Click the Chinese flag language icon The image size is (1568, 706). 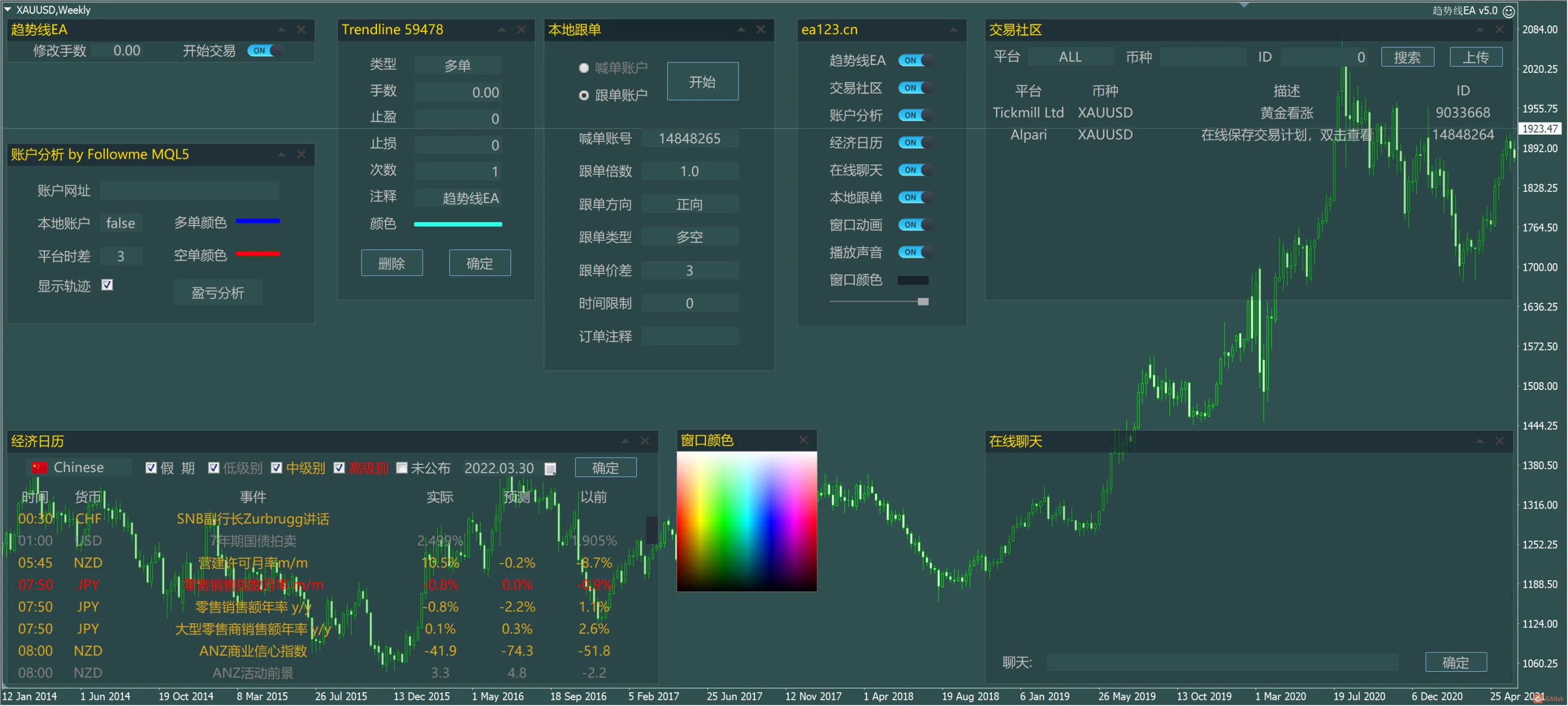(40, 468)
